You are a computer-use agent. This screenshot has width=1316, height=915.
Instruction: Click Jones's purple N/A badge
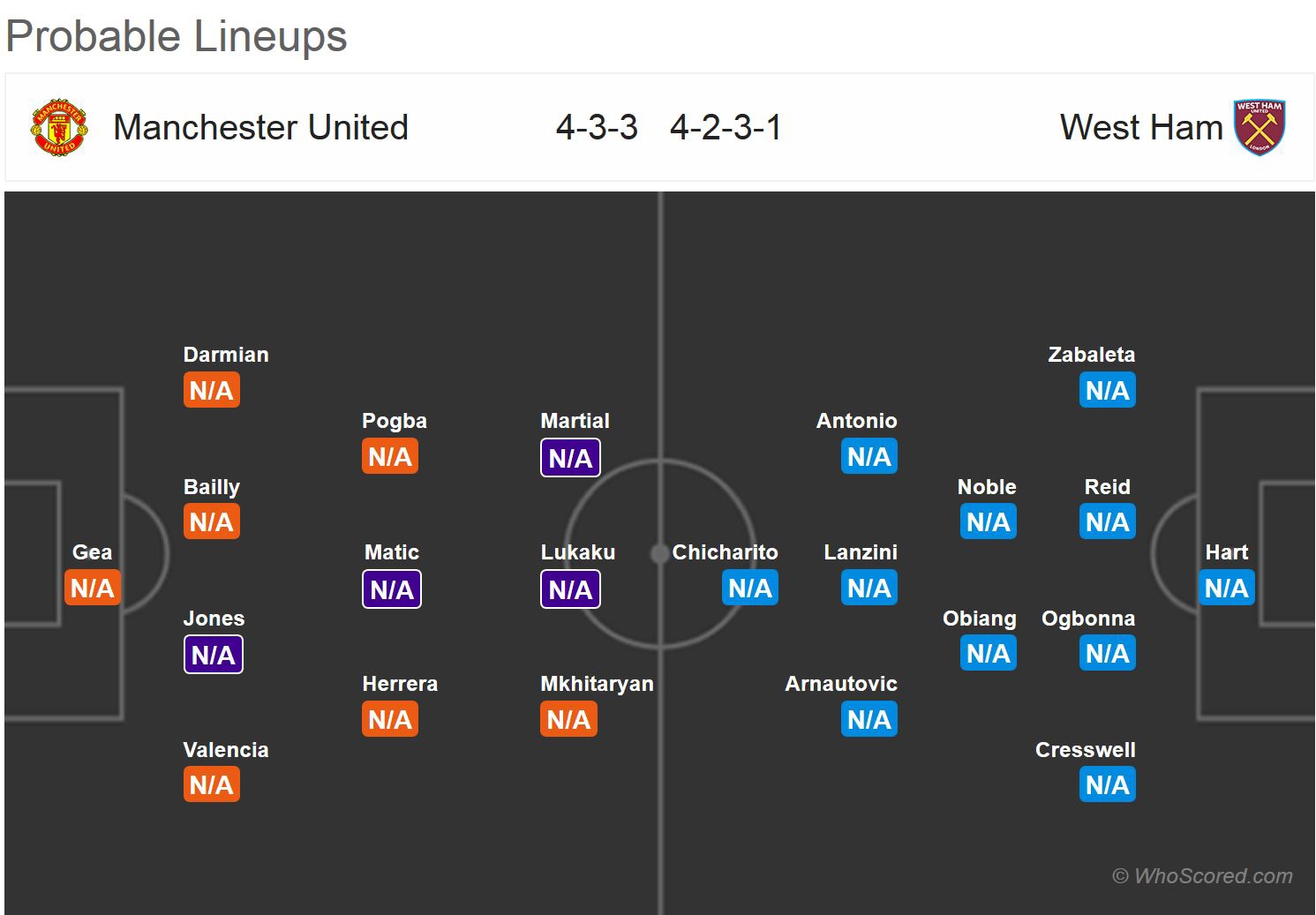click(x=213, y=655)
